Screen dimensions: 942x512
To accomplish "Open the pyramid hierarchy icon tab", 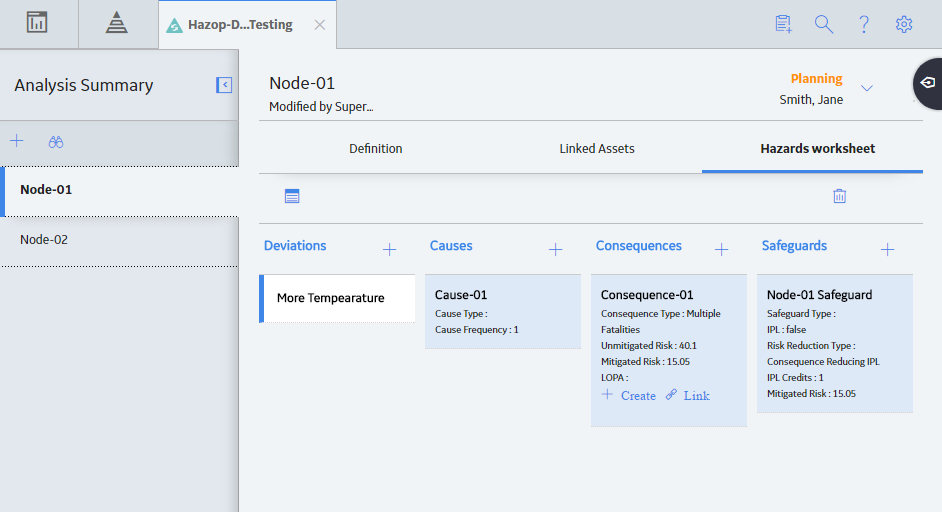I will [x=117, y=23].
